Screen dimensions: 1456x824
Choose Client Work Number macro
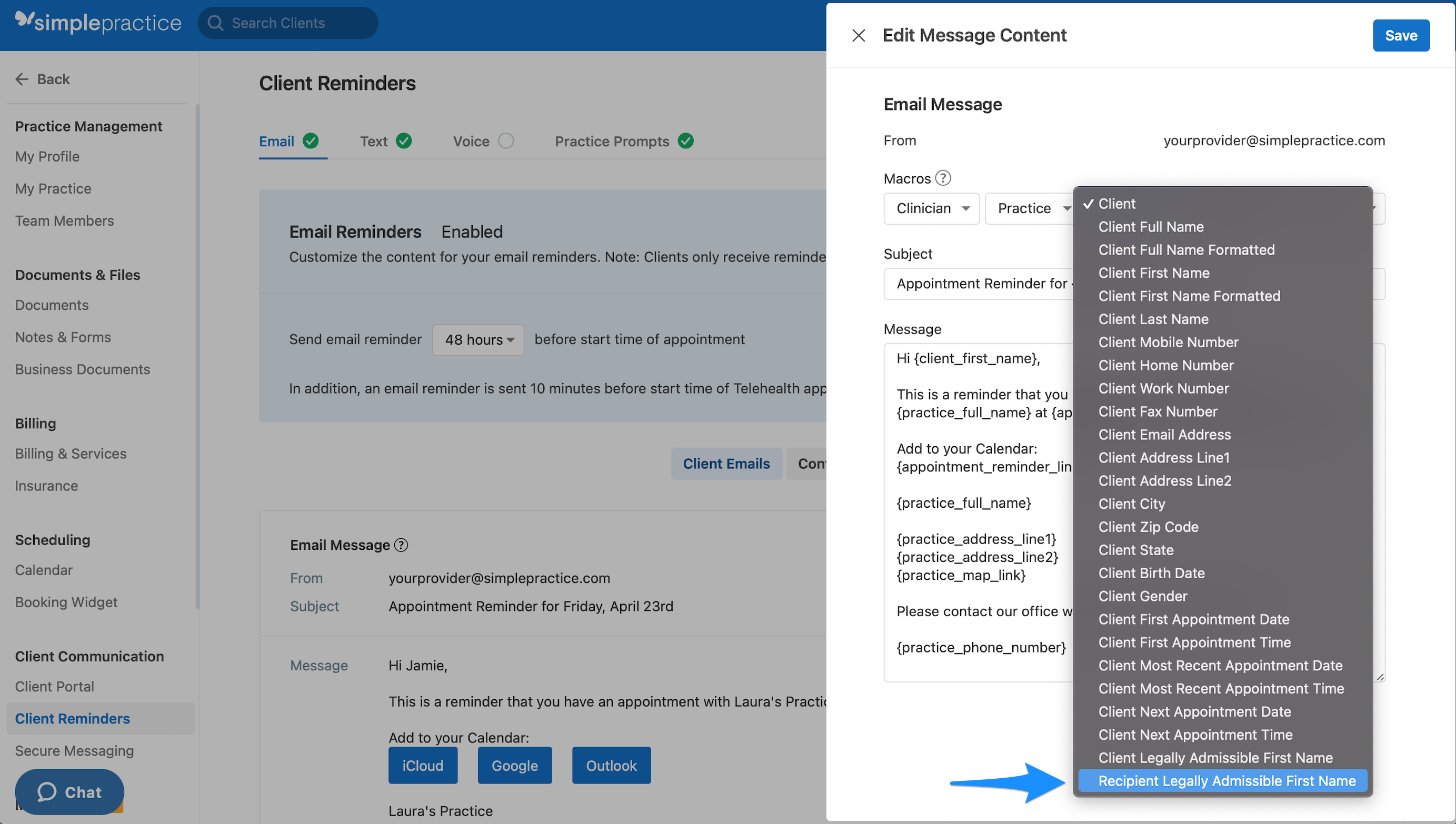(1223, 388)
